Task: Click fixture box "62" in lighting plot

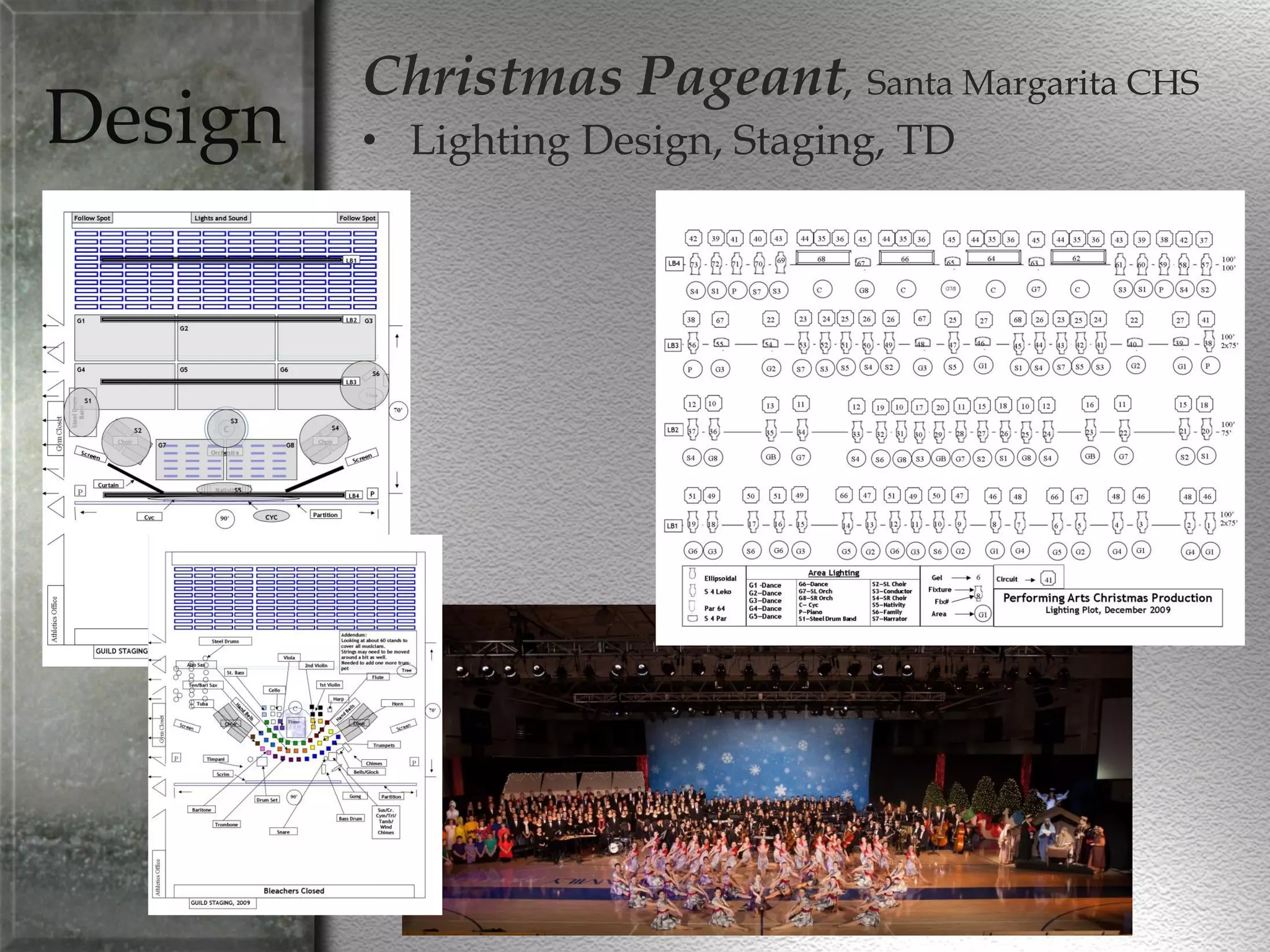Action: click(x=1078, y=258)
